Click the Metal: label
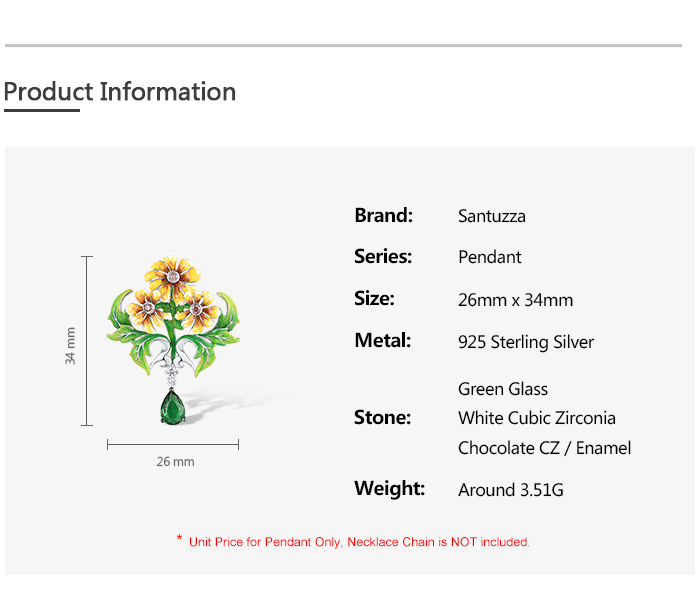 383,341
